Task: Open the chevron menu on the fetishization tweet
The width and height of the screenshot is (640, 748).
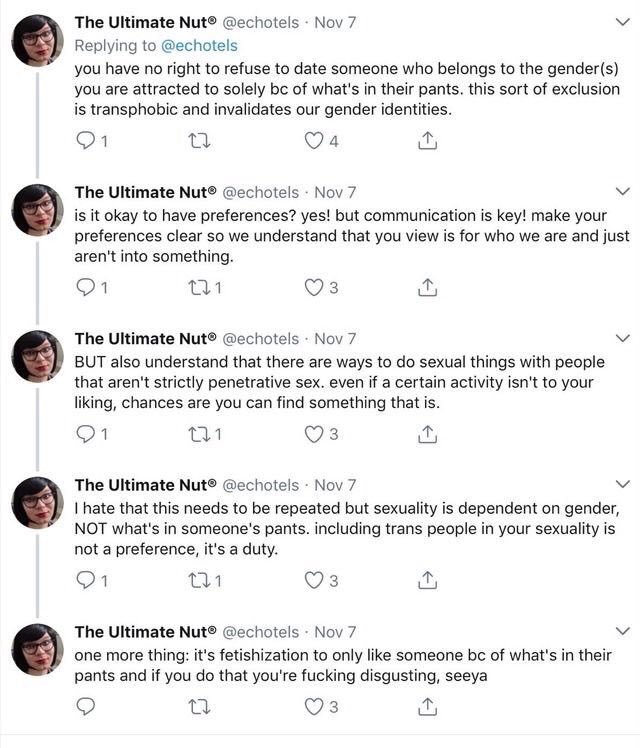Action: click(x=623, y=631)
